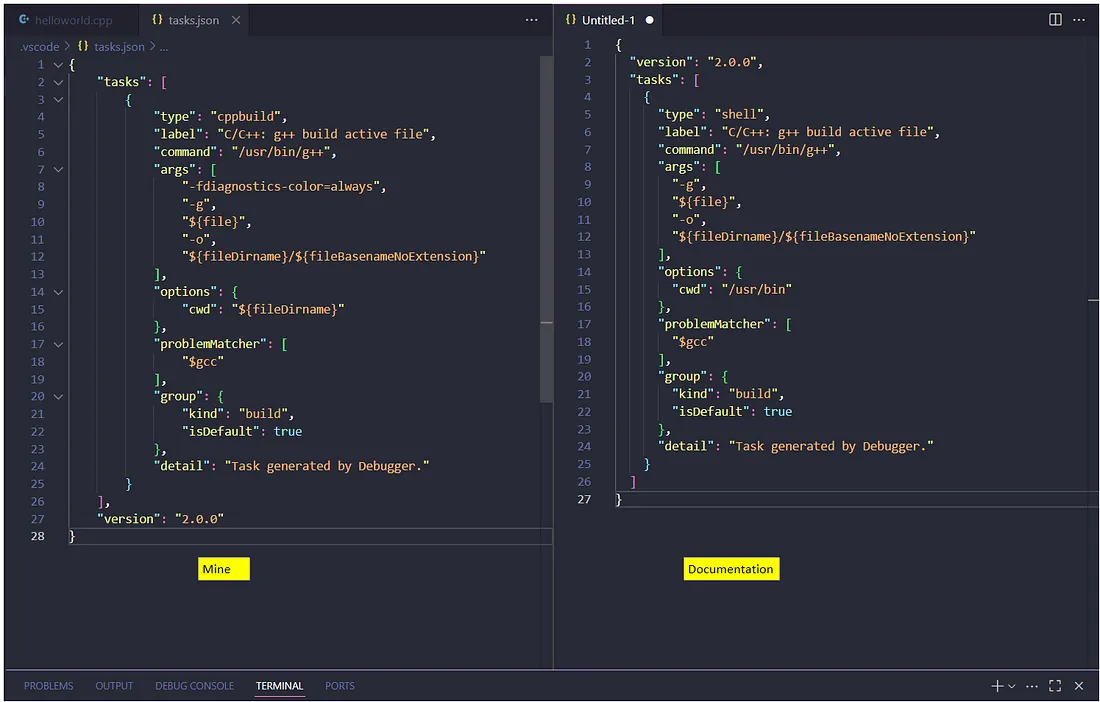Split the right editor with the split icon
Viewport: 1100px width, 702px height.
coord(1054,20)
